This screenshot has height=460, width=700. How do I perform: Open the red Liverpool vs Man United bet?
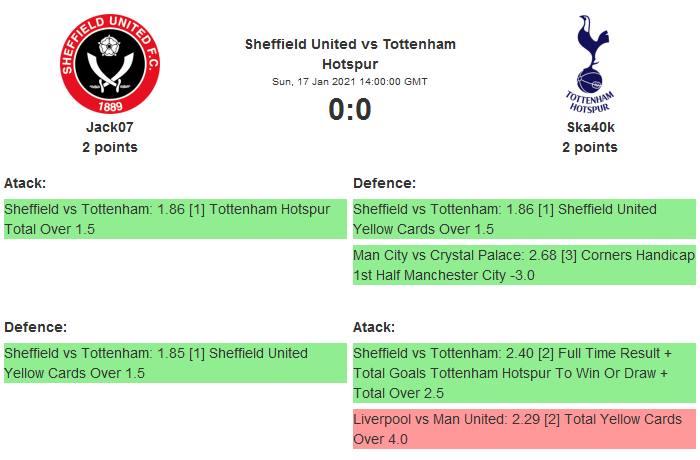[x=523, y=429]
